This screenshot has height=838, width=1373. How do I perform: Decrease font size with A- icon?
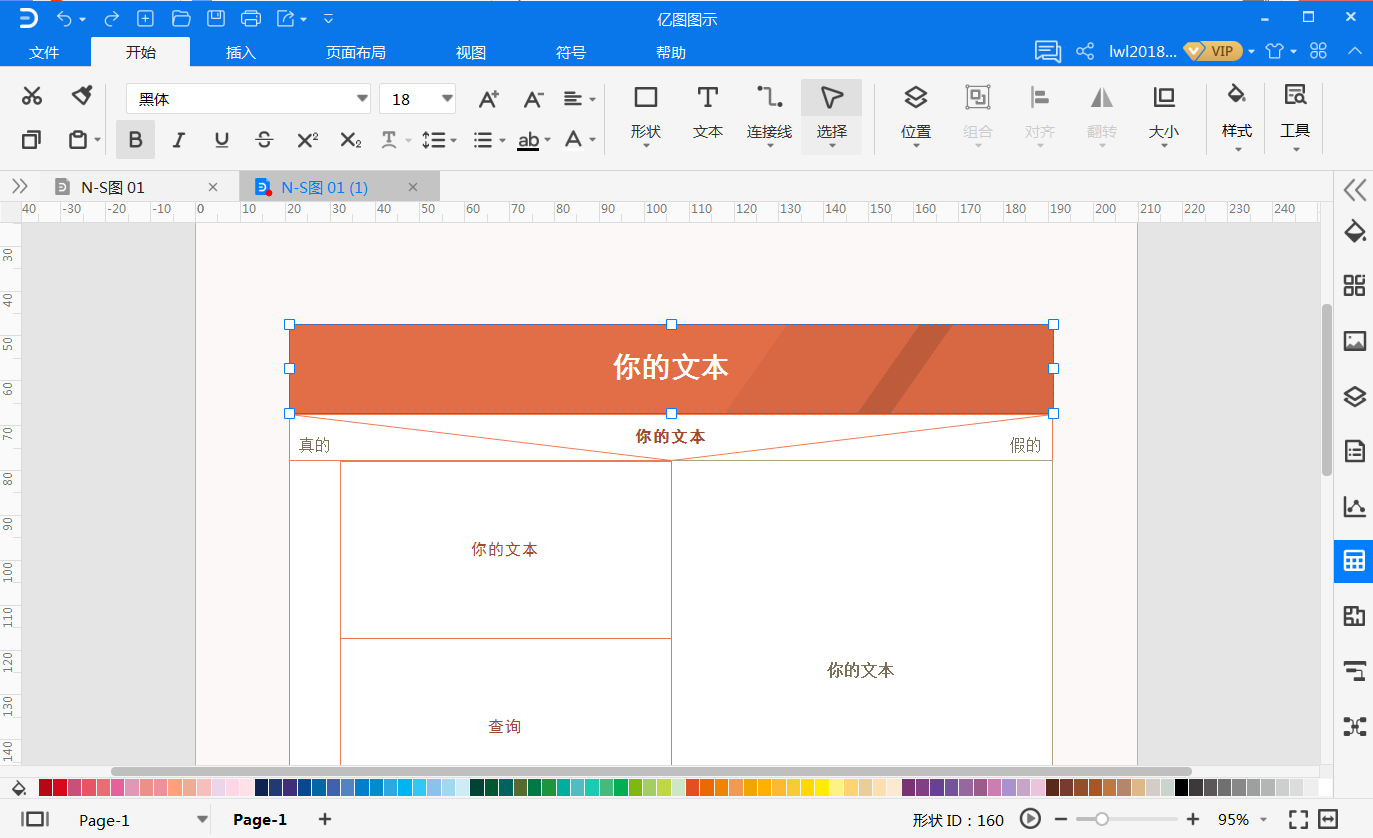click(534, 98)
